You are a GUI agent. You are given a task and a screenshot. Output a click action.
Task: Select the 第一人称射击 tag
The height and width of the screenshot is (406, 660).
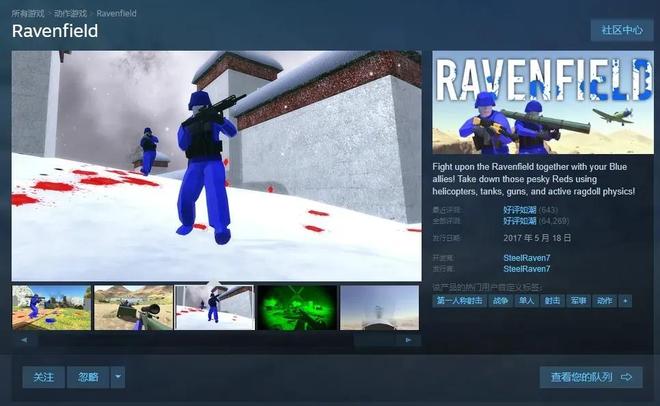pos(459,301)
